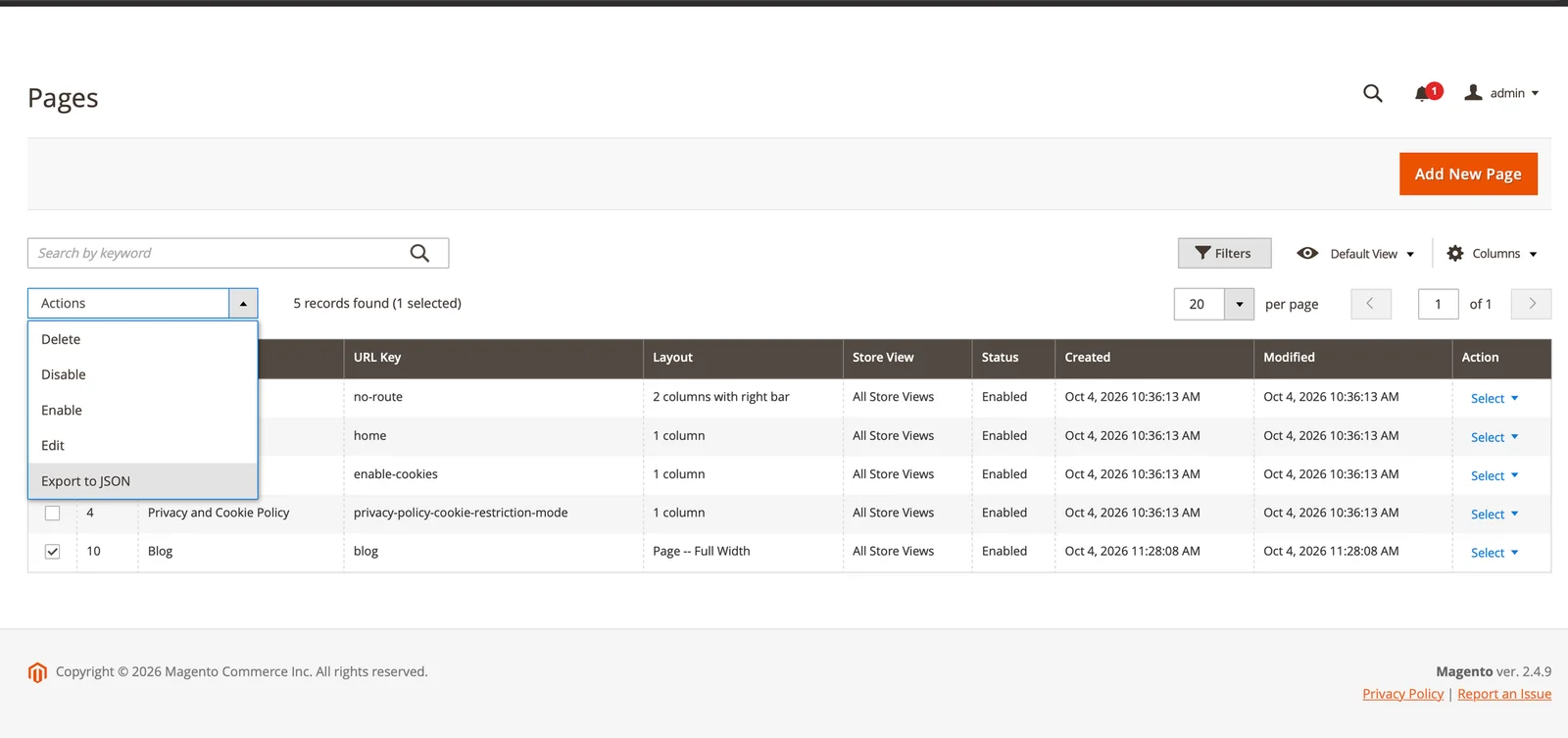Choose Disable from Actions menu
Viewport: 1568px width, 738px height.
pyautogui.click(x=143, y=374)
